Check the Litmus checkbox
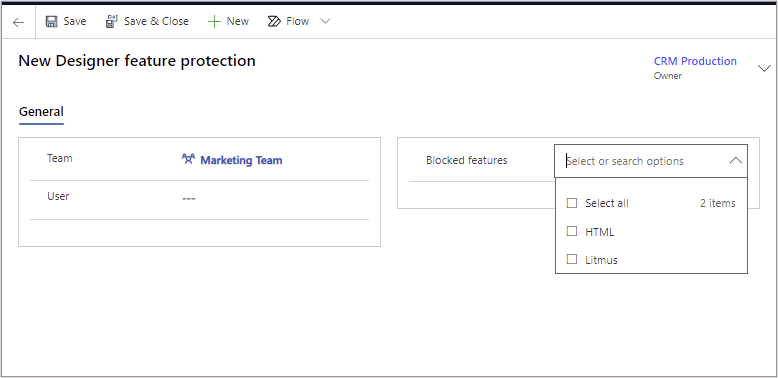 (572, 259)
